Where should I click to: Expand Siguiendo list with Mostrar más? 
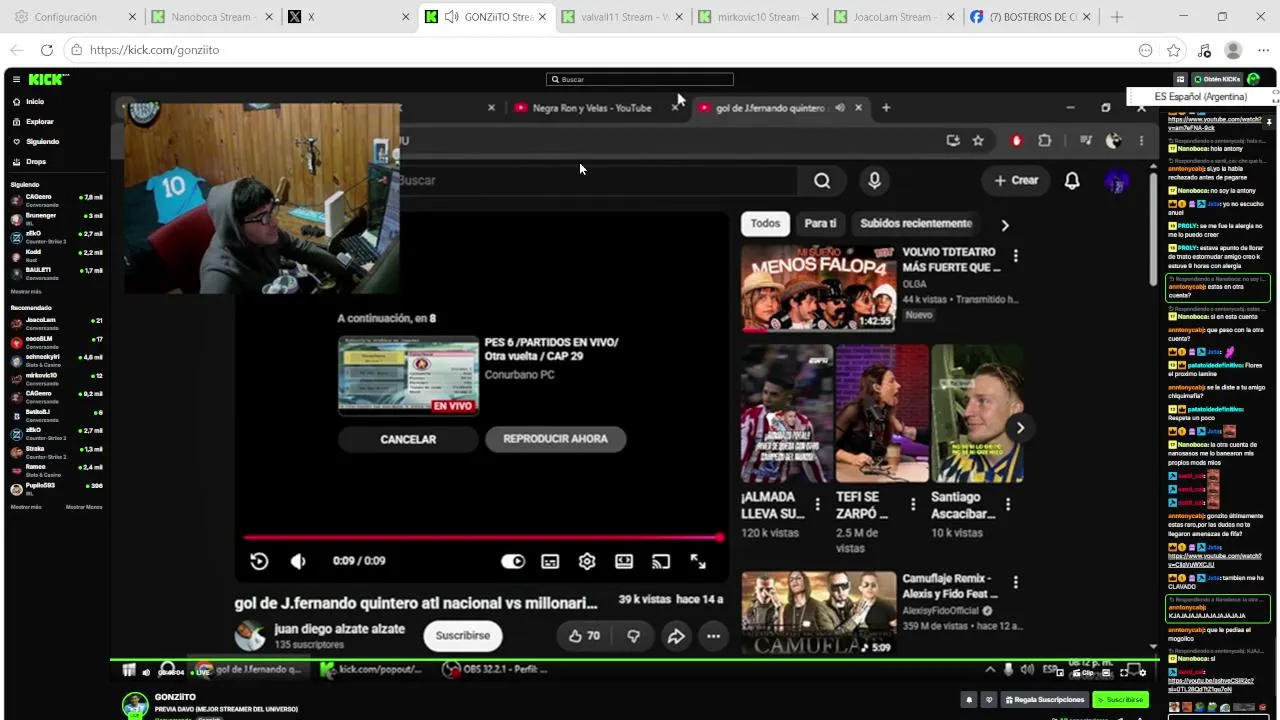tap(26, 291)
